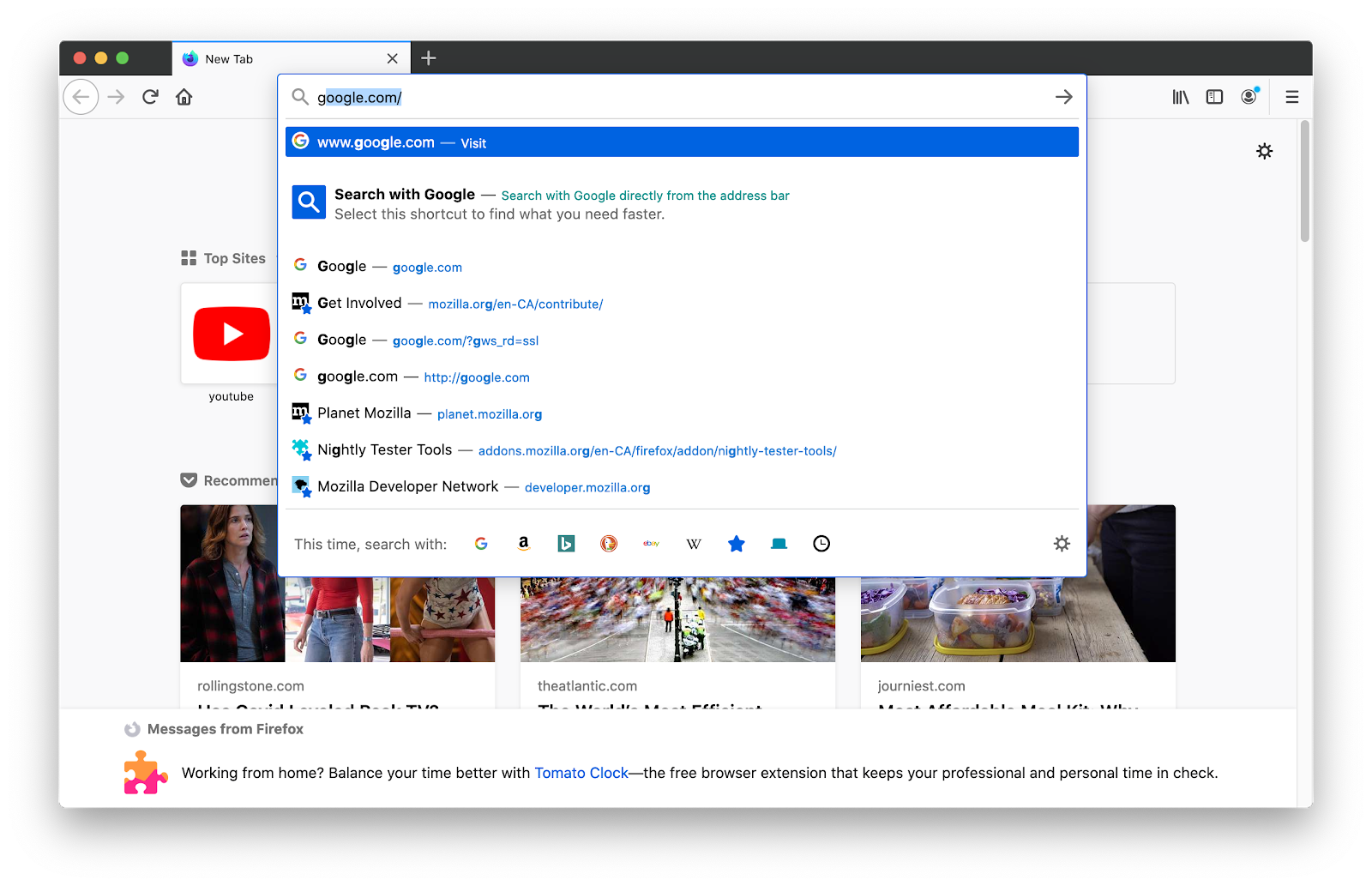Open search settings gear in urlbar panel
Screen dimensions: 1372x886
[1062, 544]
